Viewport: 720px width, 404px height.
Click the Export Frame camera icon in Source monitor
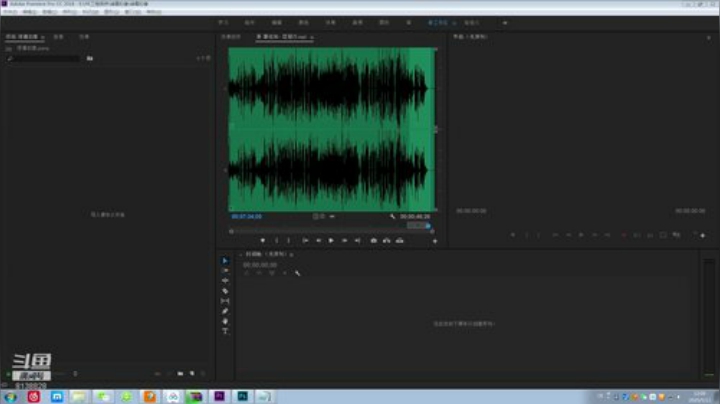374,241
